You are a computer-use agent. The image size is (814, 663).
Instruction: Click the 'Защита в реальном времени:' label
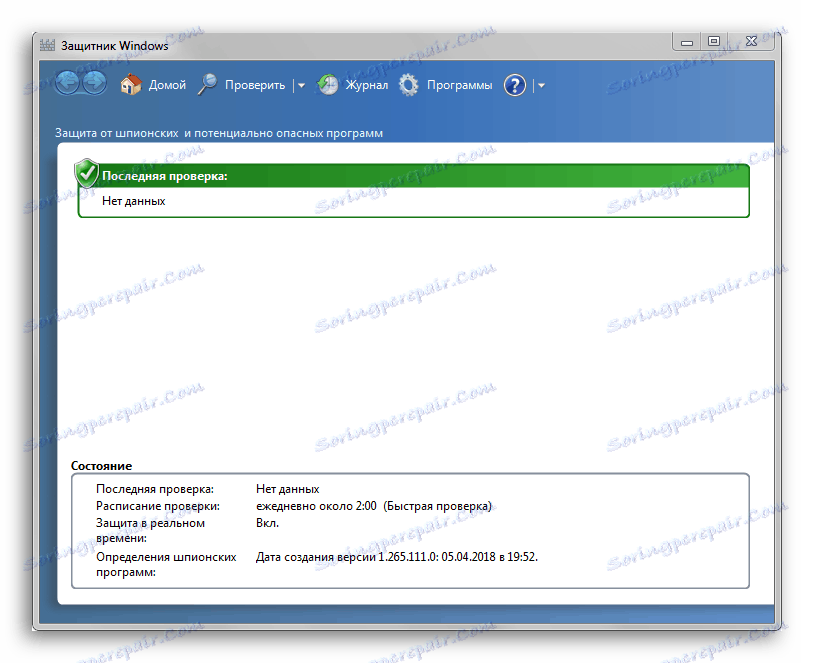pos(151,531)
